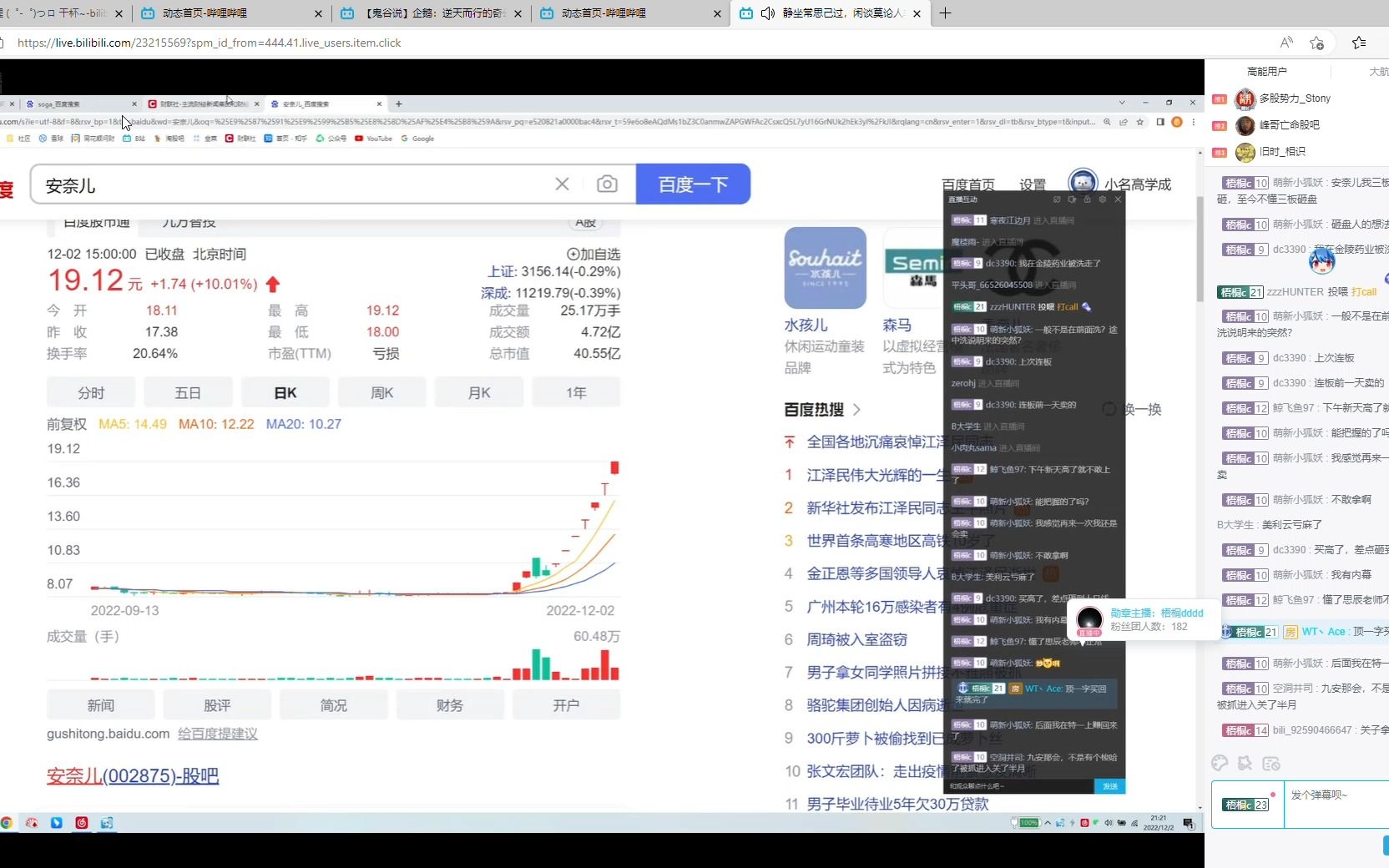Select the 周K chart tab
The height and width of the screenshot is (868, 1389).
pos(382,392)
